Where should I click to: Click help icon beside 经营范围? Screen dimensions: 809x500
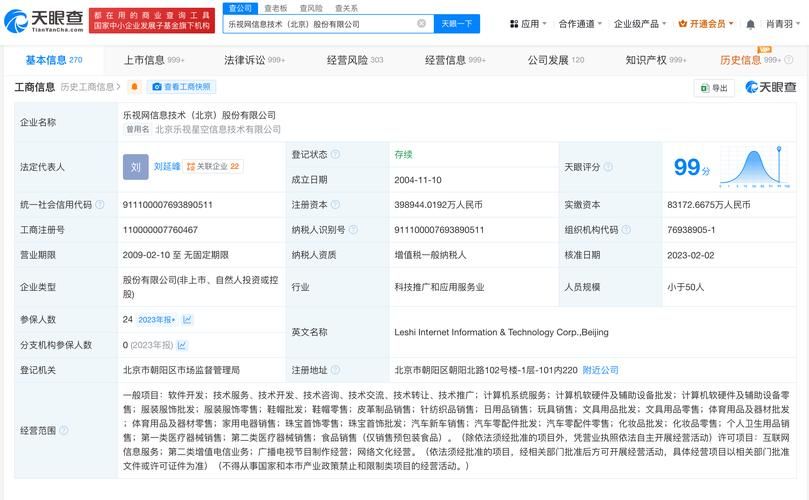[63, 430]
